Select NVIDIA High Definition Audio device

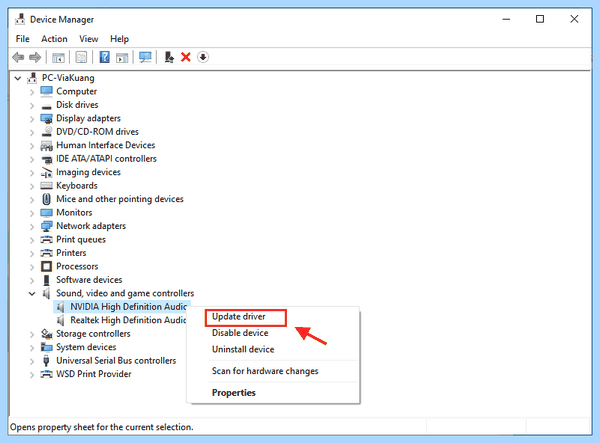coord(128,307)
